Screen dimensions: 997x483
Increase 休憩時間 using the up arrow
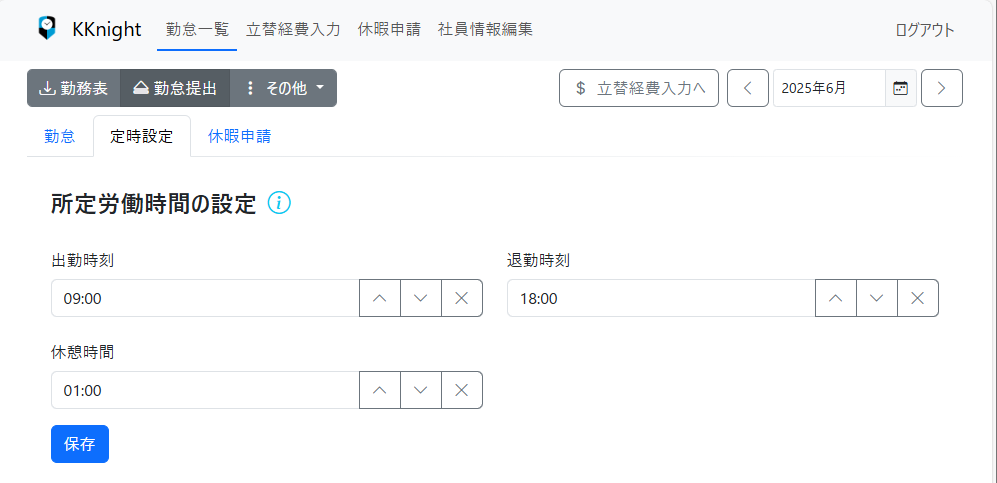pos(380,390)
